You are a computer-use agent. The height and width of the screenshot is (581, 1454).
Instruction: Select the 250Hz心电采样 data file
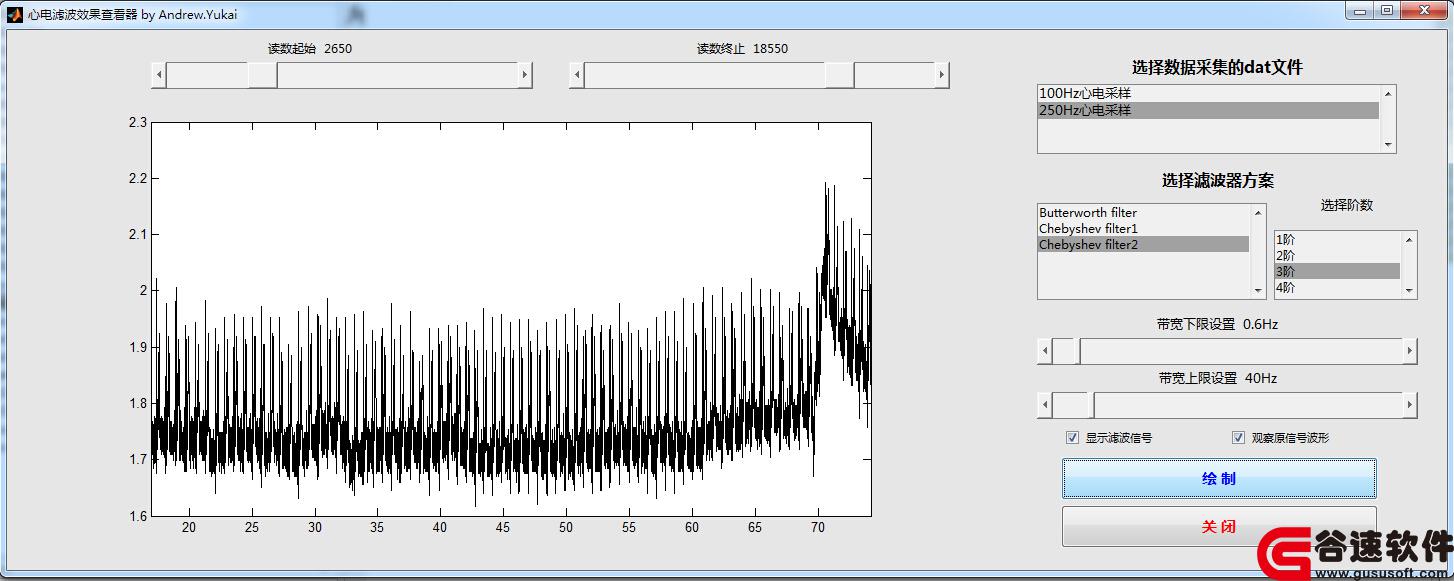1208,110
